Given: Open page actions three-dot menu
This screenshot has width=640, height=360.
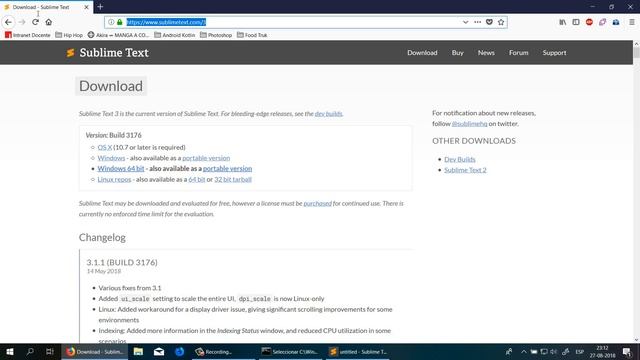Looking at the screenshot, I should 477,22.
